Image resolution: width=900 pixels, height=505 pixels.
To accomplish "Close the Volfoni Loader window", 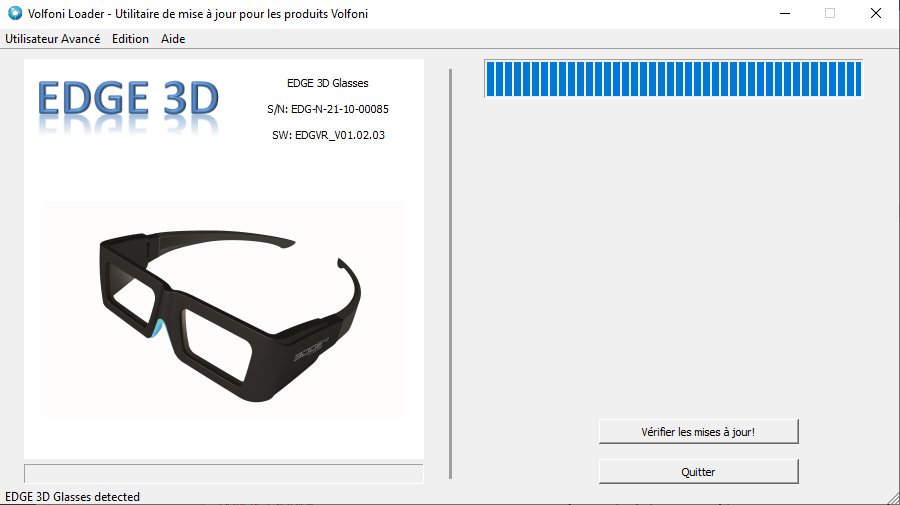I will pos(876,13).
